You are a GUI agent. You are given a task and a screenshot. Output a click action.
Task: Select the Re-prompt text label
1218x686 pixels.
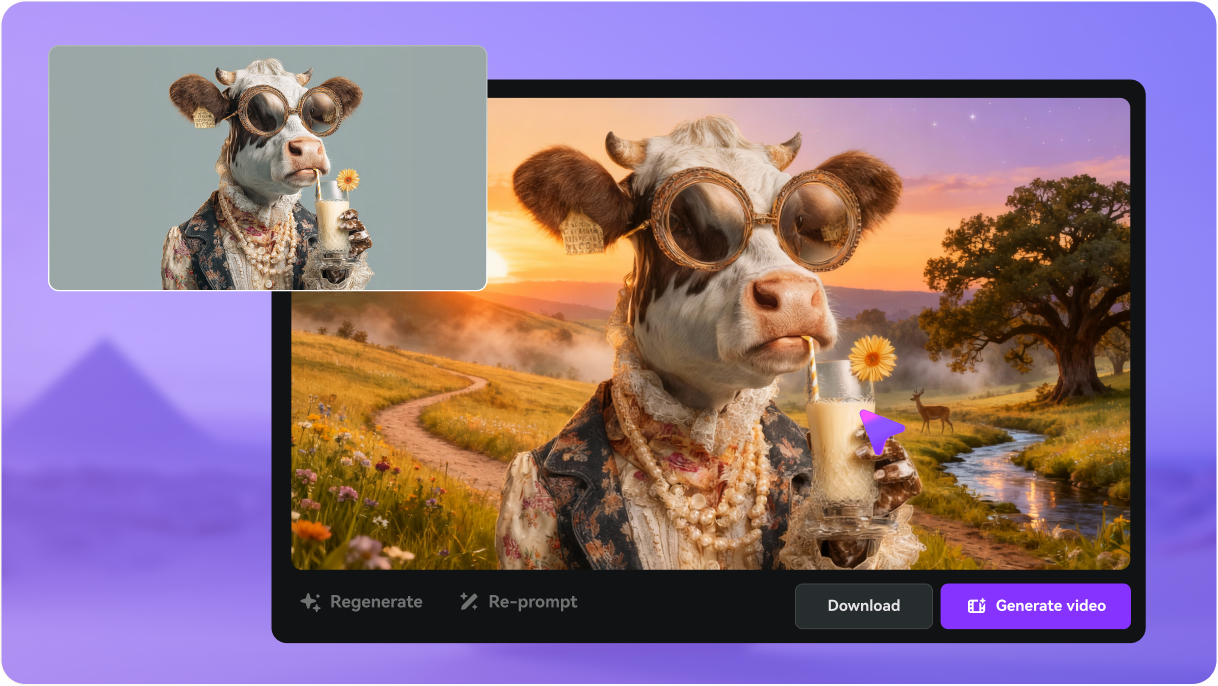(532, 602)
